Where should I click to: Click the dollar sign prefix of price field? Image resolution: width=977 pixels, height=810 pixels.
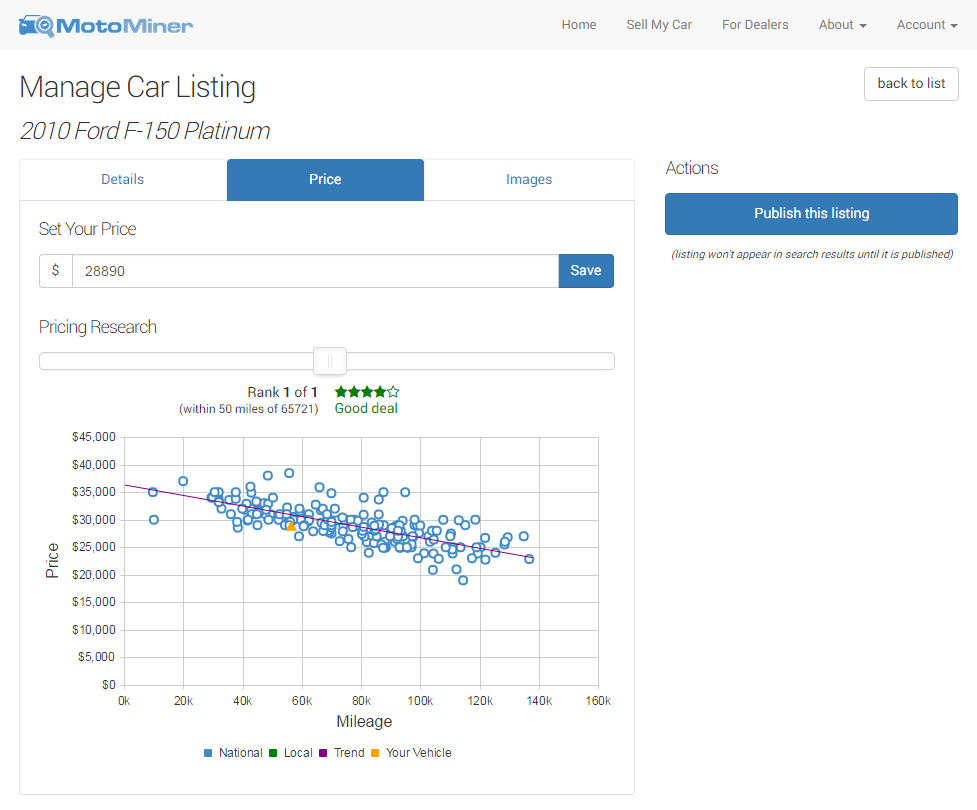(55, 271)
